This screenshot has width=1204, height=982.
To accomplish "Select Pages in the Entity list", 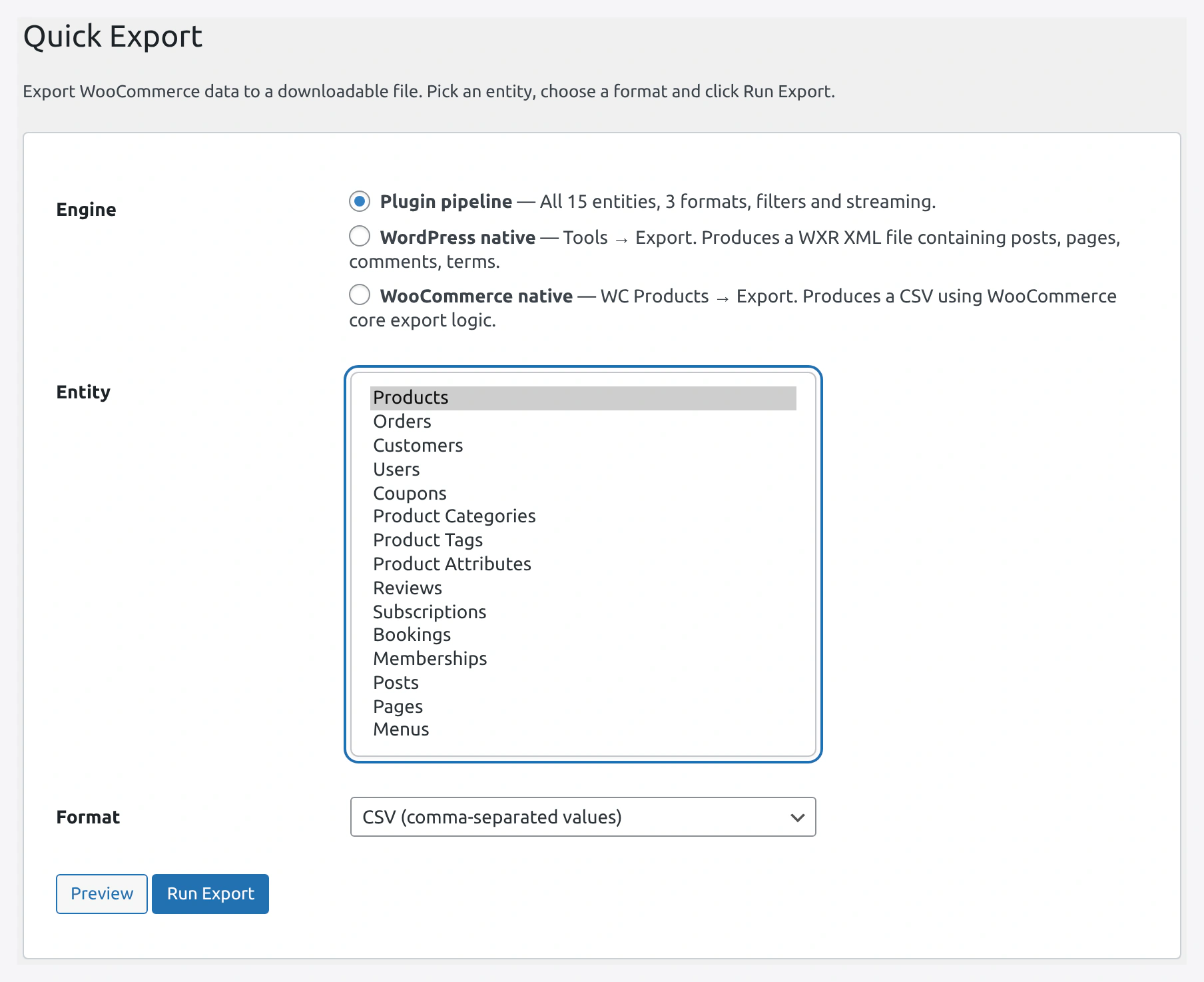I will point(583,707).
